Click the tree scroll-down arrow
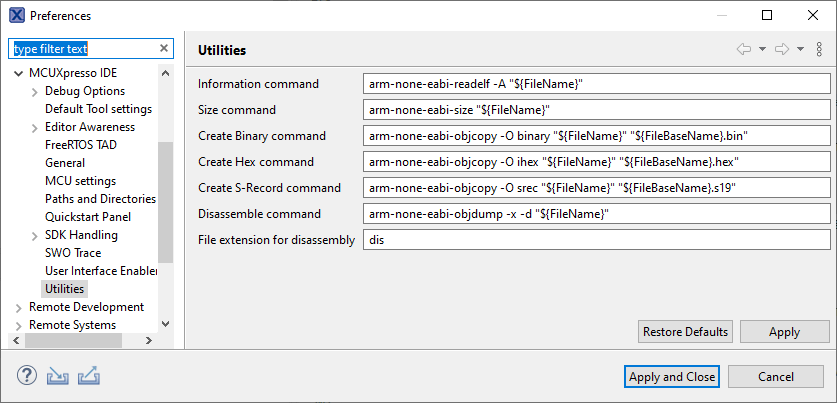The height and width of the screenshot is (403, 837). [x=165, y=324]
